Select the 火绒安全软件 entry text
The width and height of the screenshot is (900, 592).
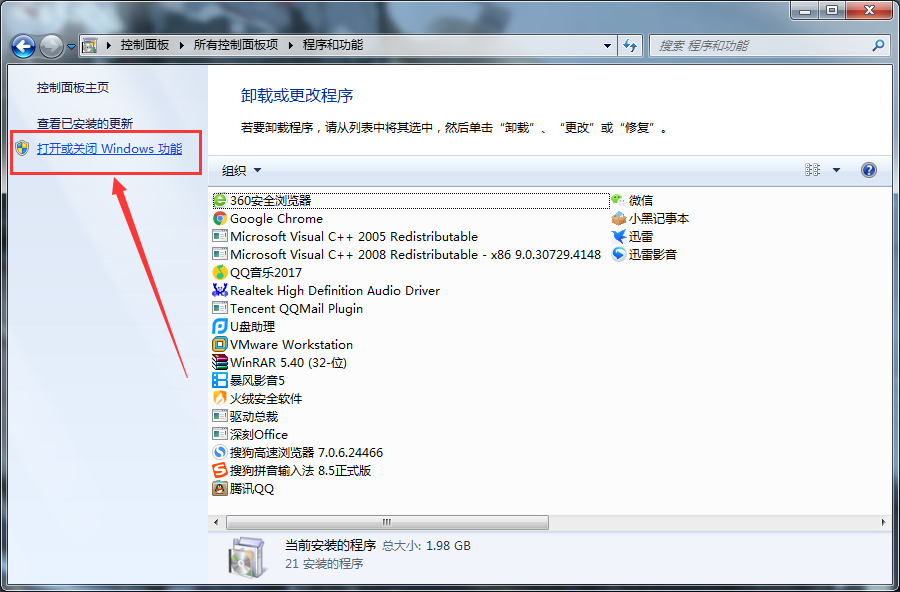tap(266, 398)
